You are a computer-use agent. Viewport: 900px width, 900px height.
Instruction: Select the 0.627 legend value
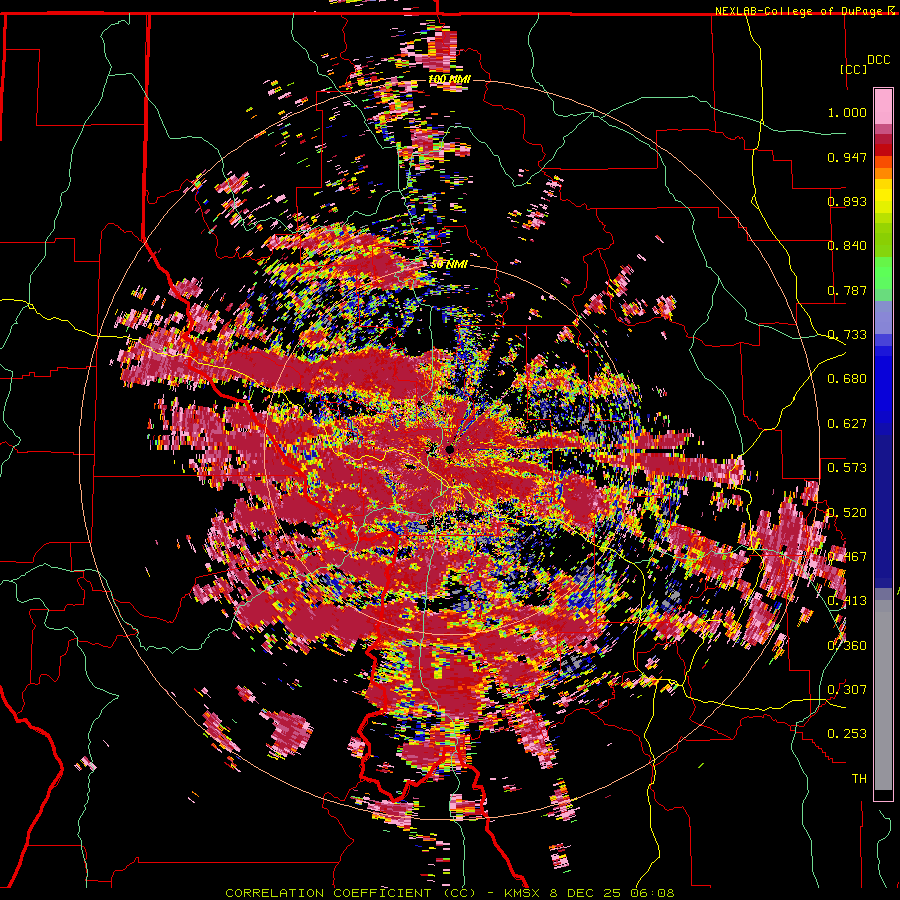(847, 424)
